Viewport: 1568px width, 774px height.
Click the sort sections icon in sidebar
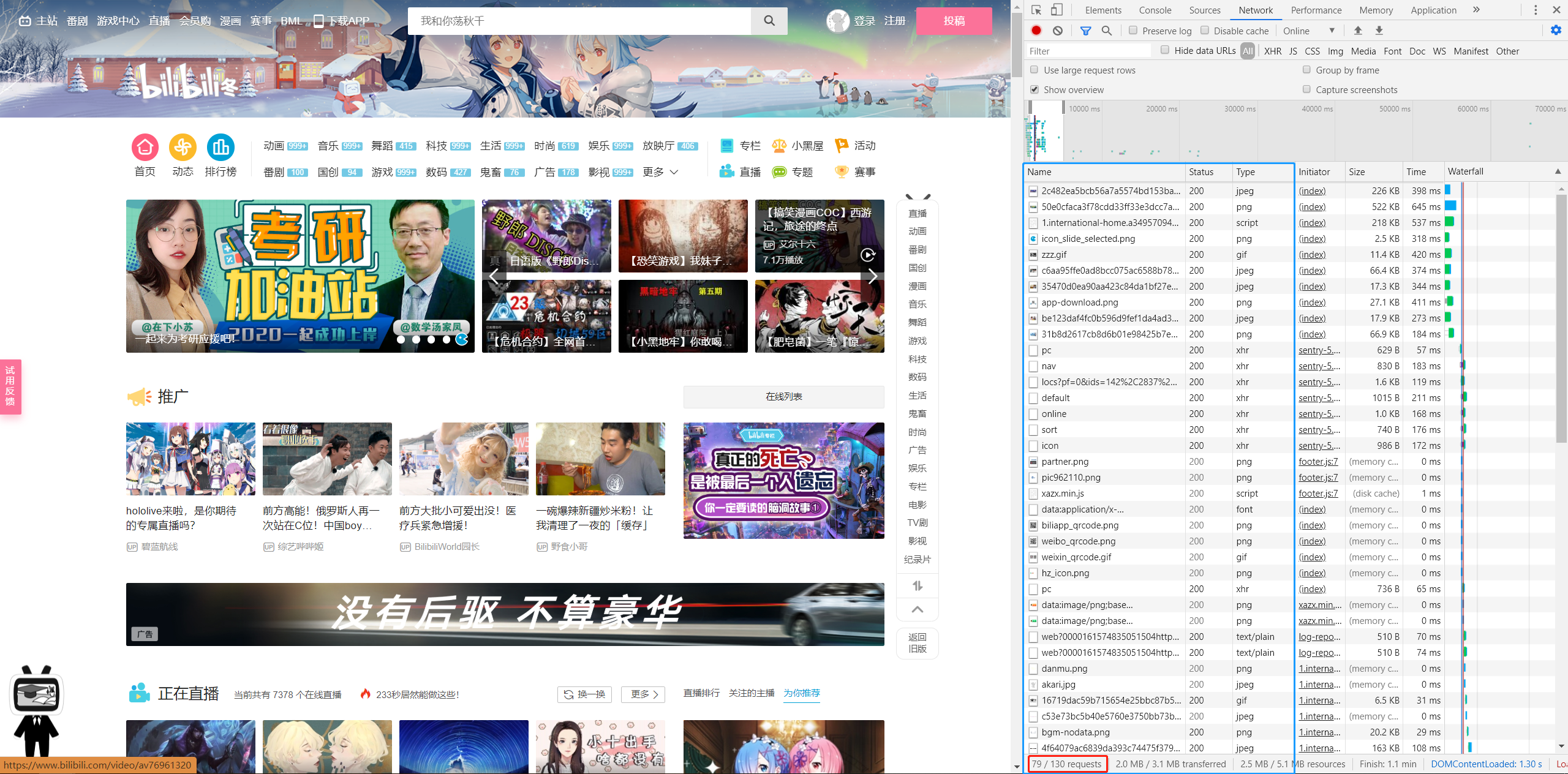point(918,586)
